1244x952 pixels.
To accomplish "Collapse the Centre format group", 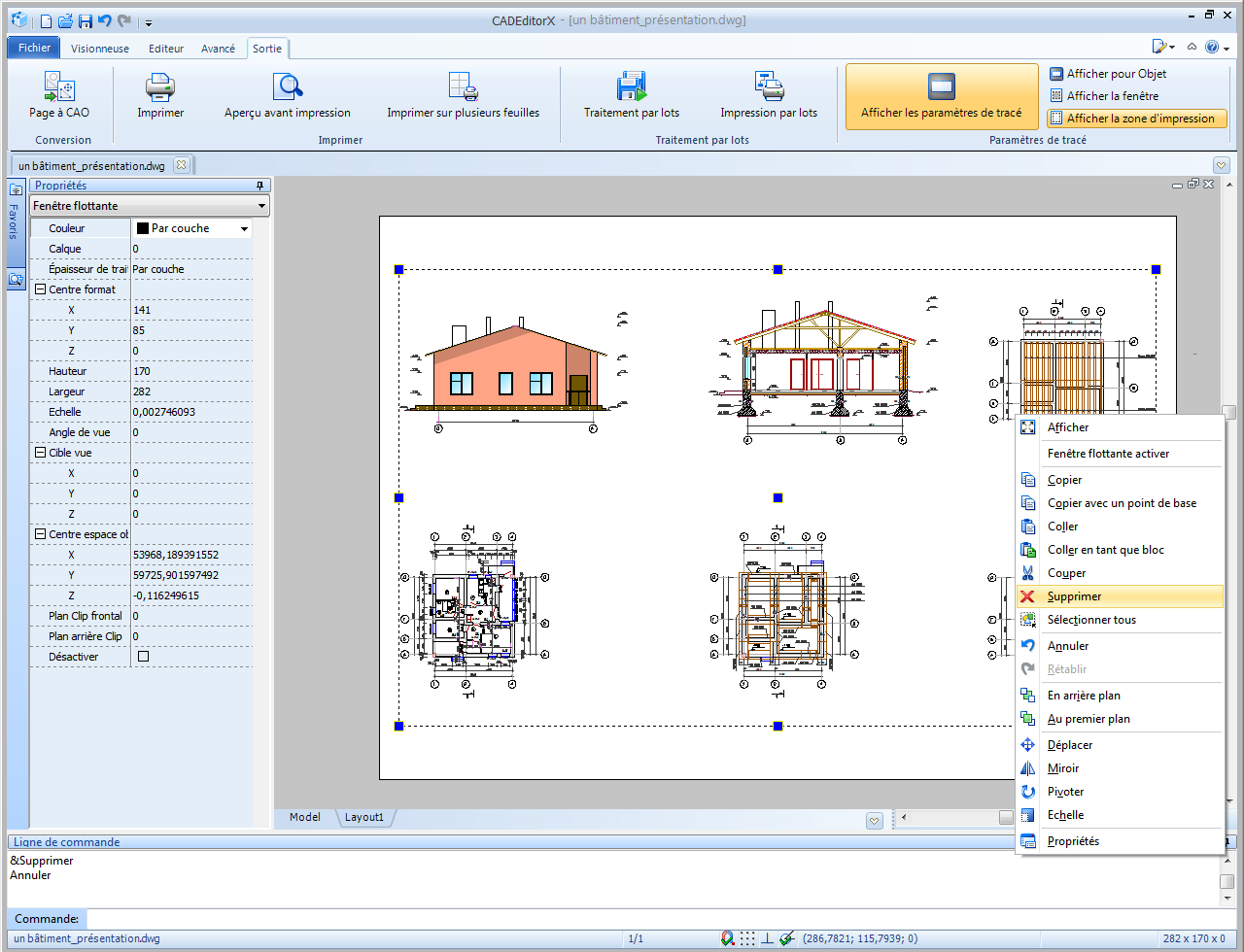I will point(41,289).
